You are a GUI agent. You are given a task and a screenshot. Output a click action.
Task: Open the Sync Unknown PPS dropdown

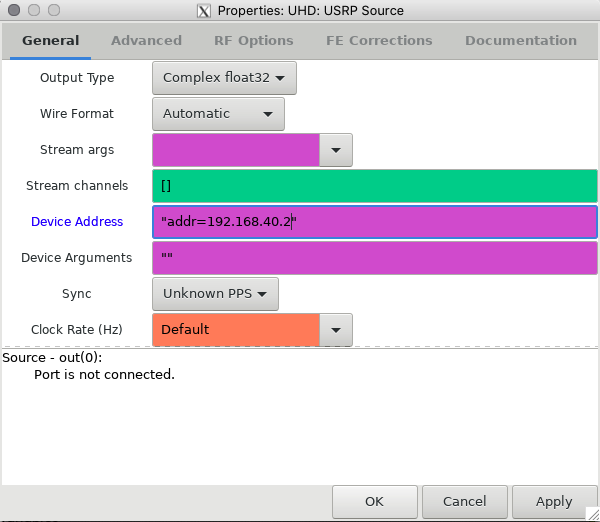(x=215, y=294)
